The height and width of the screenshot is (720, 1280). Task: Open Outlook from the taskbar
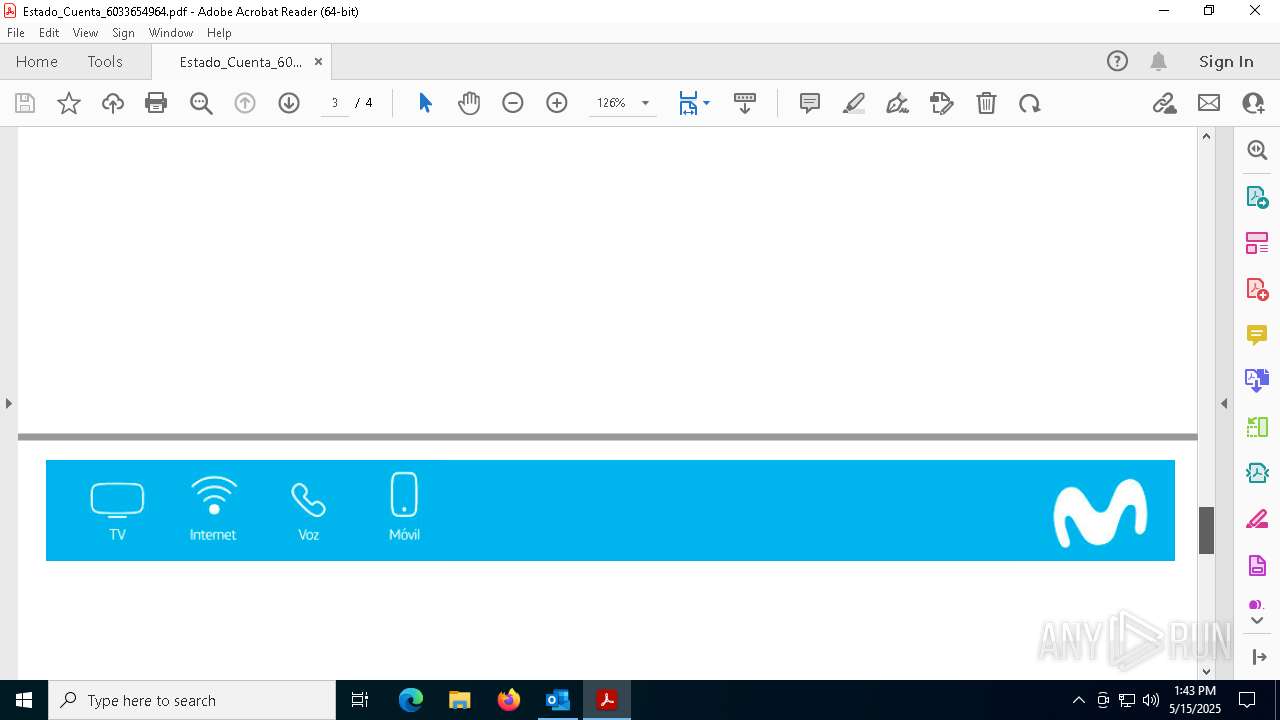click(557, 700)
